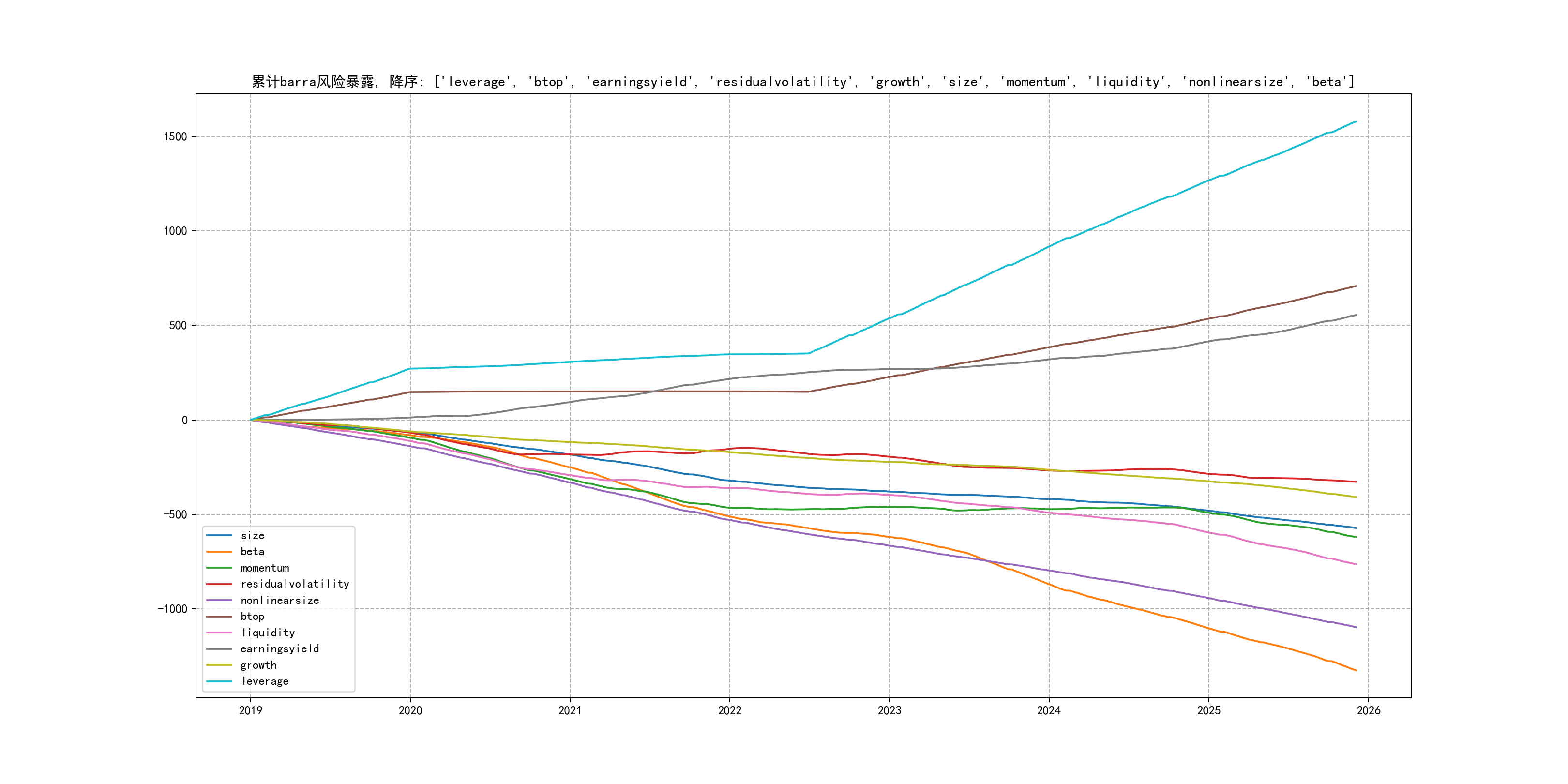Click the 0 y-axis tick label
The height and width of the screenshot is (784, 1568).
[184, 420]
